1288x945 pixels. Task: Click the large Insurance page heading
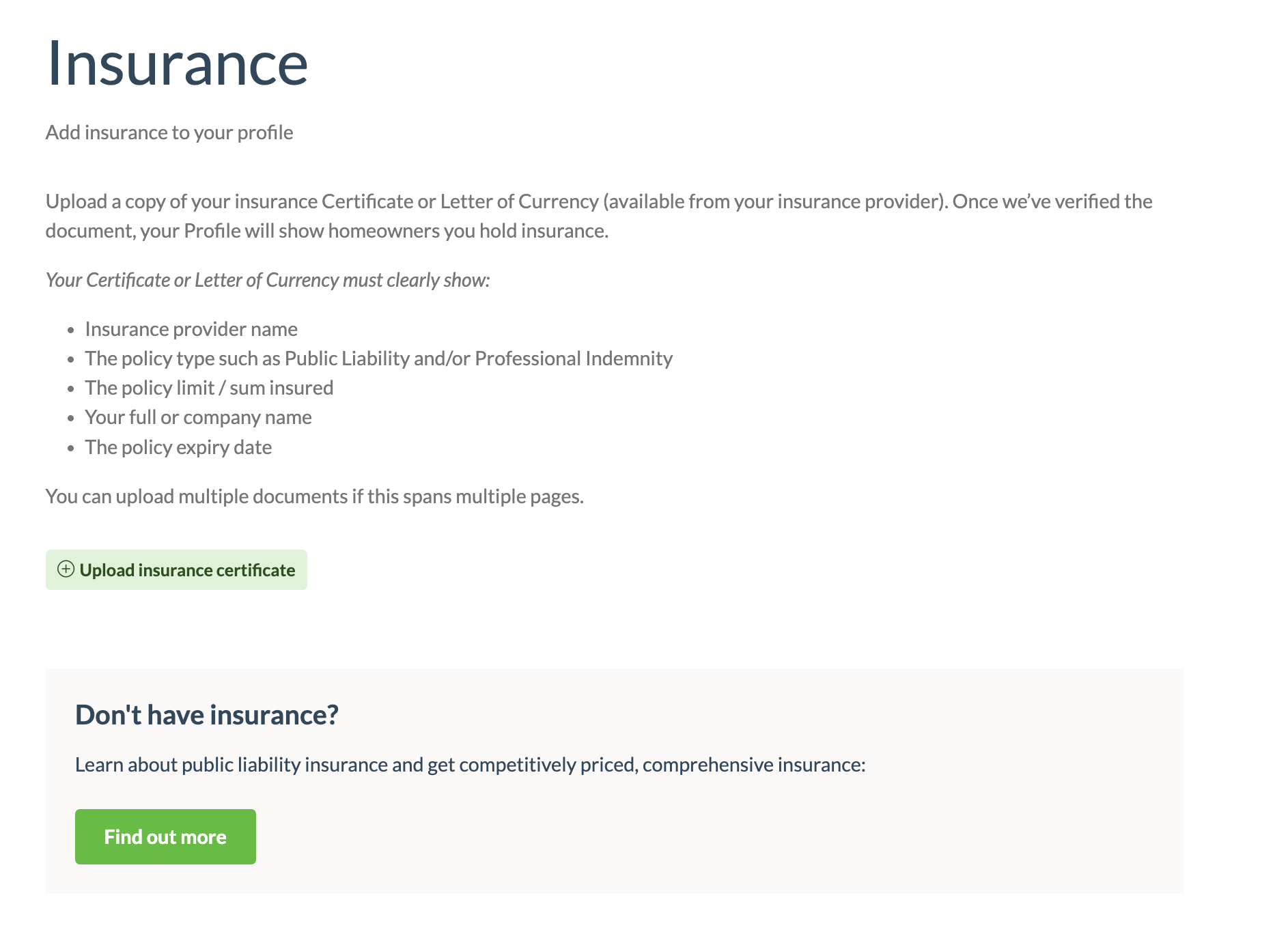point(177,64)
